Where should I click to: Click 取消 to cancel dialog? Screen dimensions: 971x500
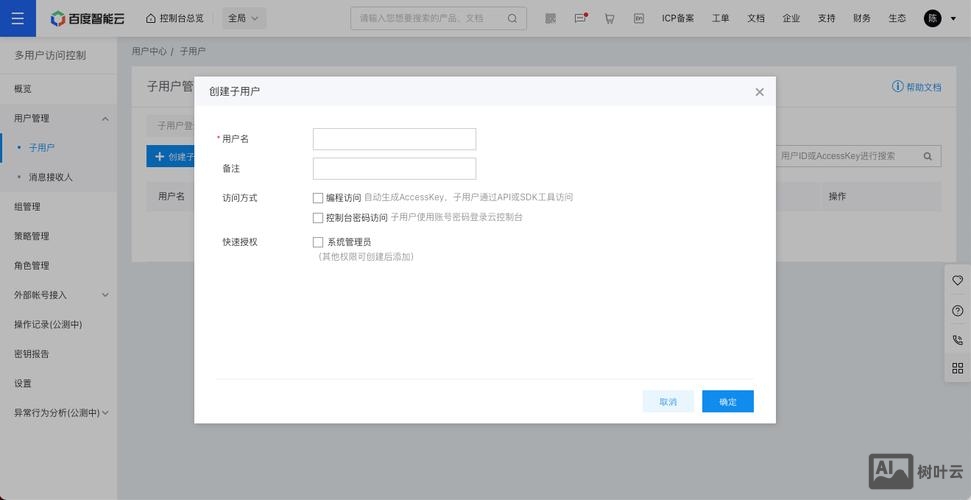pos(668,401)
